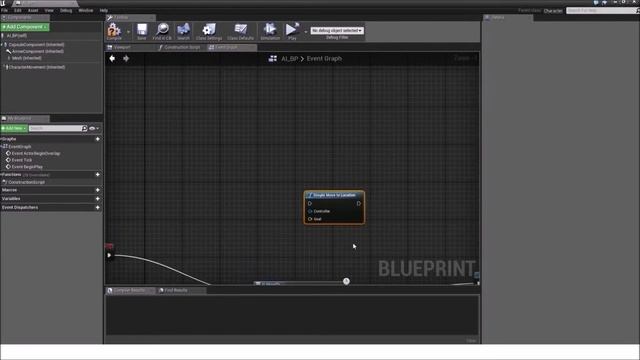Collapse the Graphs section
Viewport: 640px width, 360px height.
tap(1, 139)
